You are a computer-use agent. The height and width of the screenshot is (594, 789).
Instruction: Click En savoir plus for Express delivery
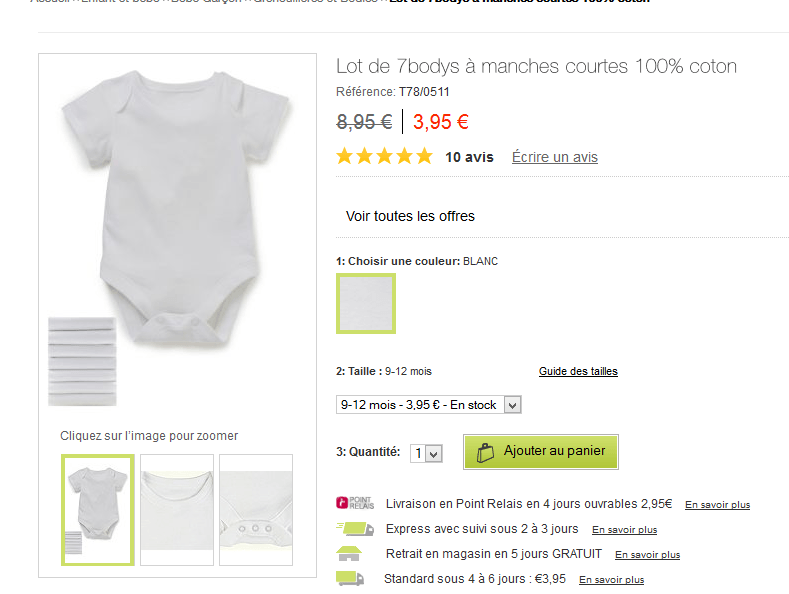(624, 530)
